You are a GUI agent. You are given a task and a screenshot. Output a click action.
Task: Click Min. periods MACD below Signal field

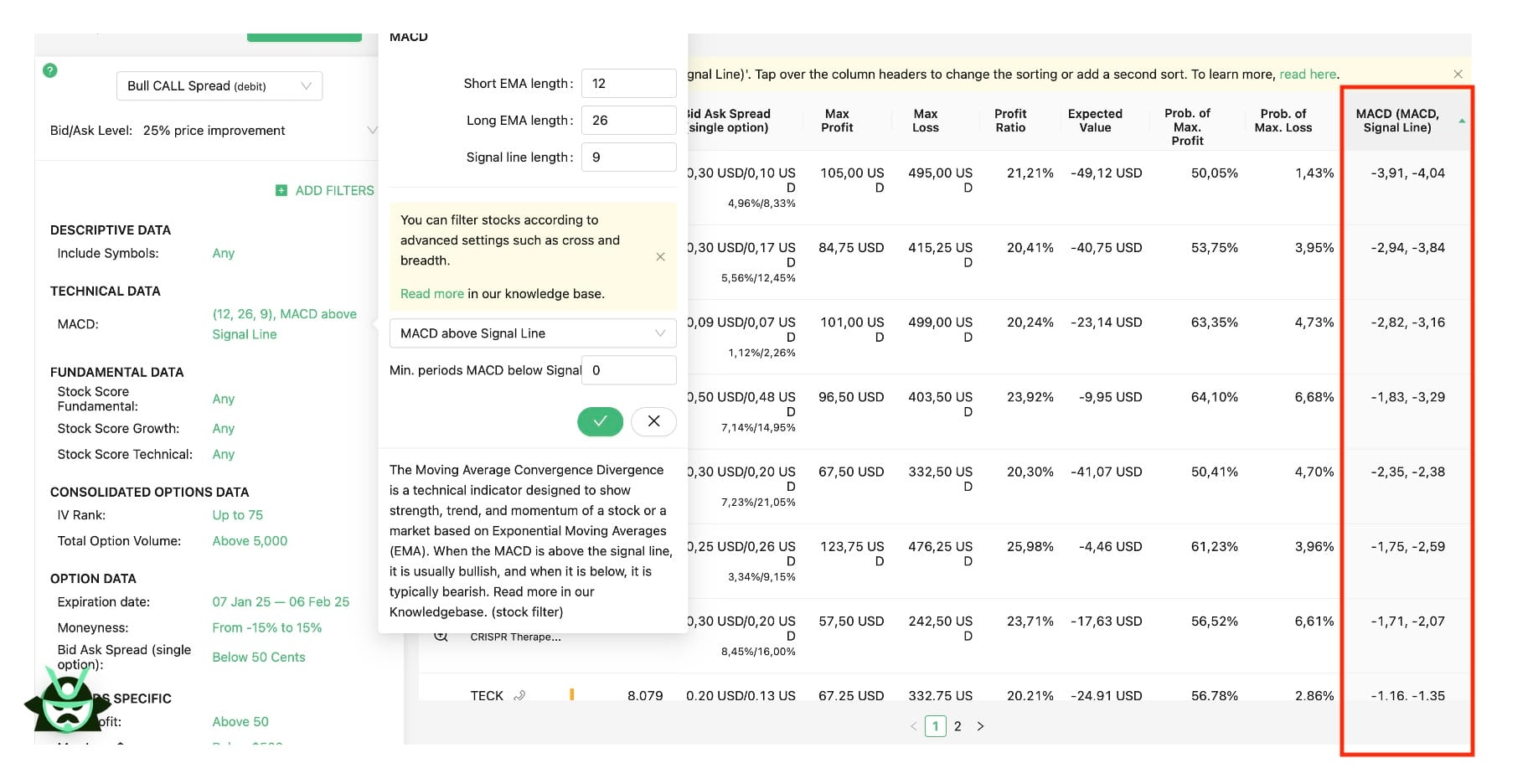click(628, 370)
